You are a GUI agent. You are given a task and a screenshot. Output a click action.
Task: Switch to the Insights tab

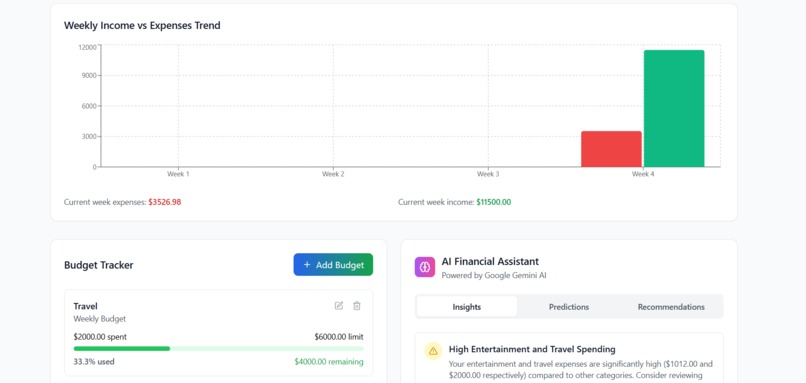tap(467, 307)
